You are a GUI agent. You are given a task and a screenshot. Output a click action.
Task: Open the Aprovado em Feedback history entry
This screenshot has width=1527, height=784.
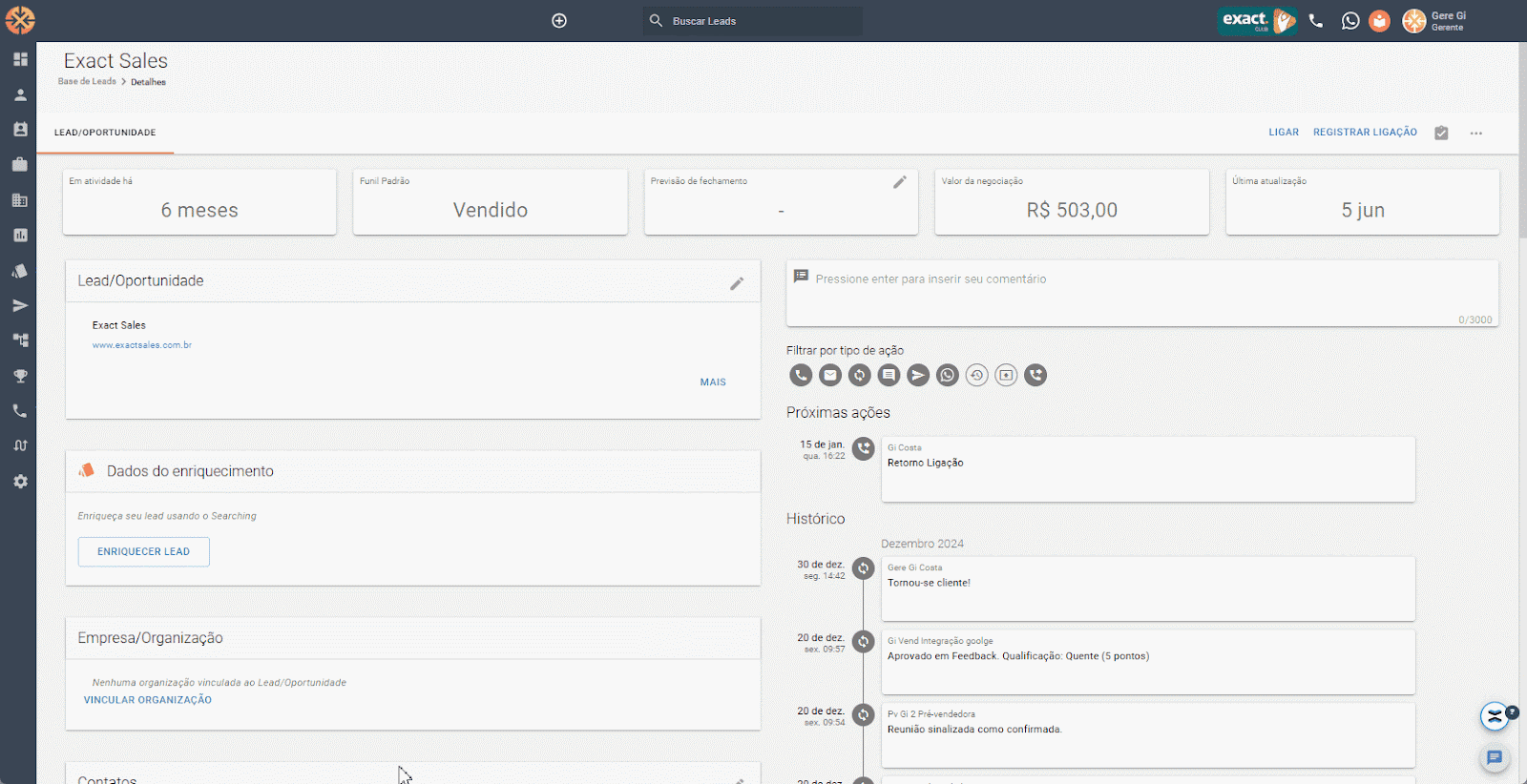[1148, 662]
